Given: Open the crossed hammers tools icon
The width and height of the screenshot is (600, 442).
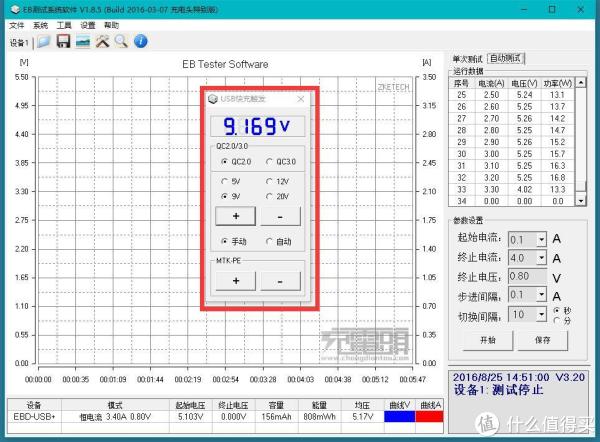Looking at the screenshot, I should [x=102, y=41].
